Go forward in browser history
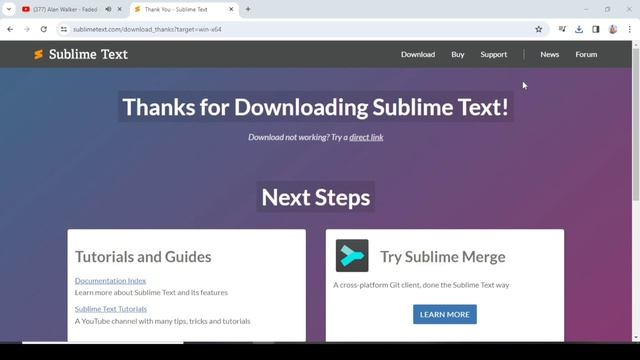 click(x=27, y=29)
